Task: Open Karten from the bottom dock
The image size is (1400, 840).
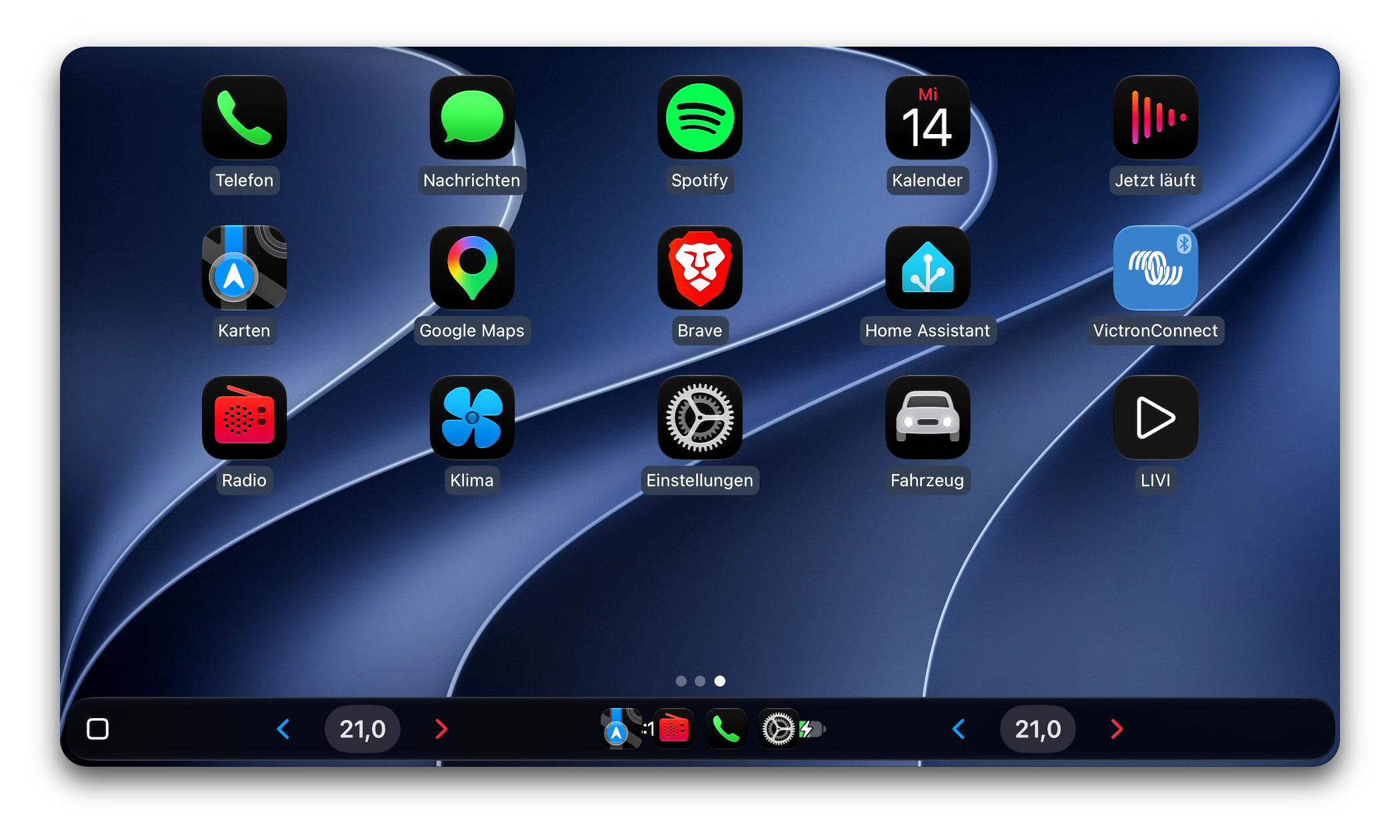Action: coord(620,729)
